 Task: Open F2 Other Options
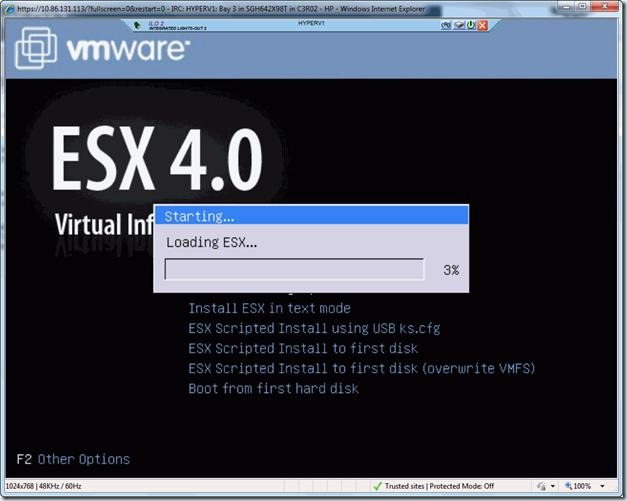point(73,459)
